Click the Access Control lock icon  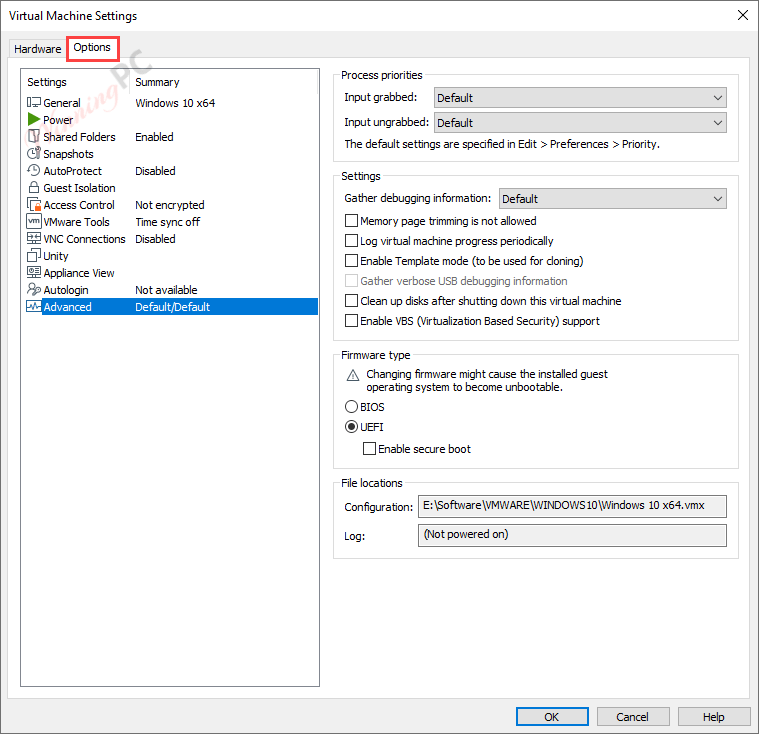tap(33, 204)
